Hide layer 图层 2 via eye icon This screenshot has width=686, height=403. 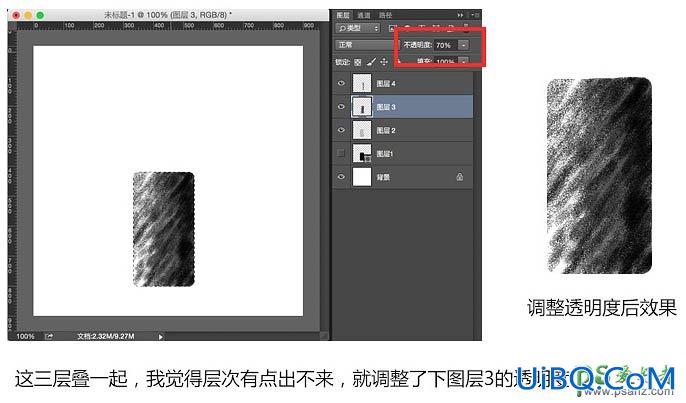[341, 130]
